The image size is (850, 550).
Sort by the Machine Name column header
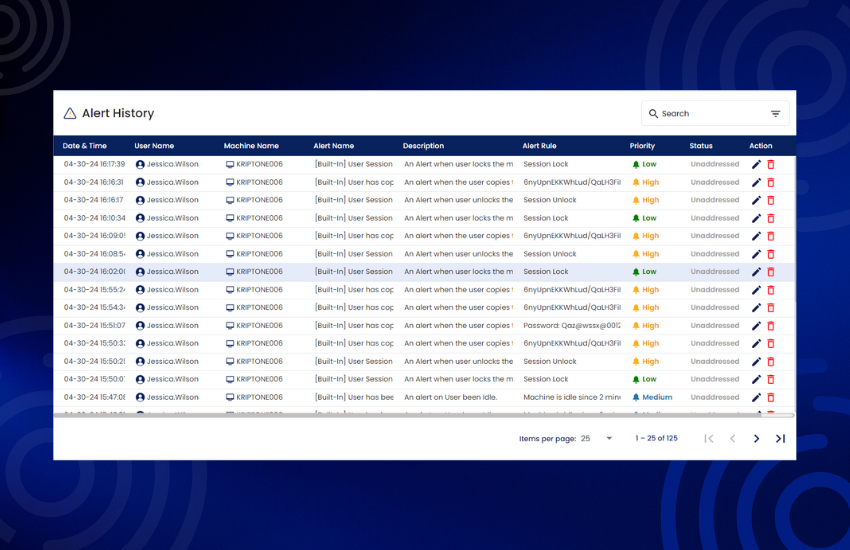tap(251, 146)
